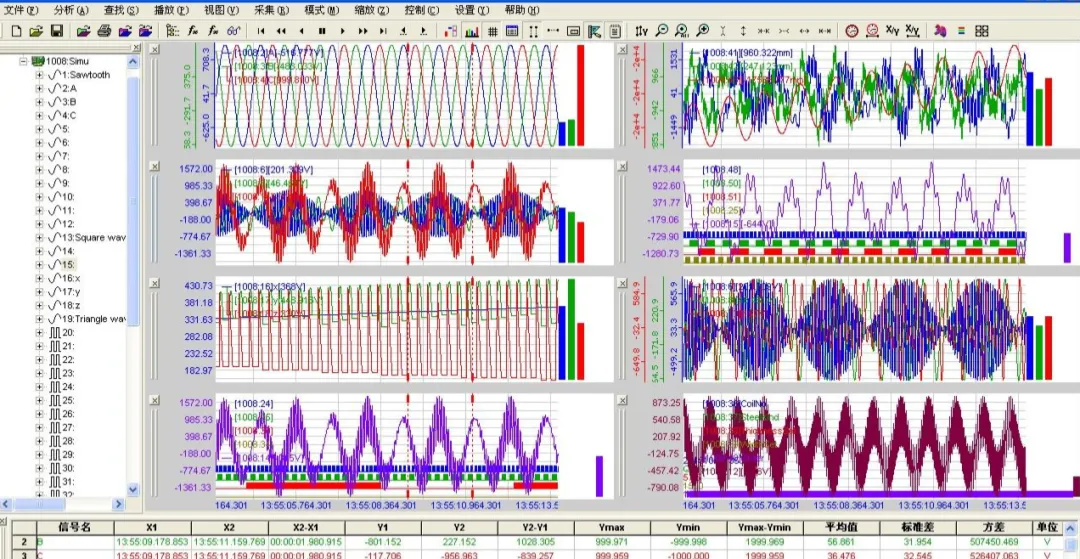
Task: Click the 标准差 column header
Action: pyautogui.click(x=918, y=527)
